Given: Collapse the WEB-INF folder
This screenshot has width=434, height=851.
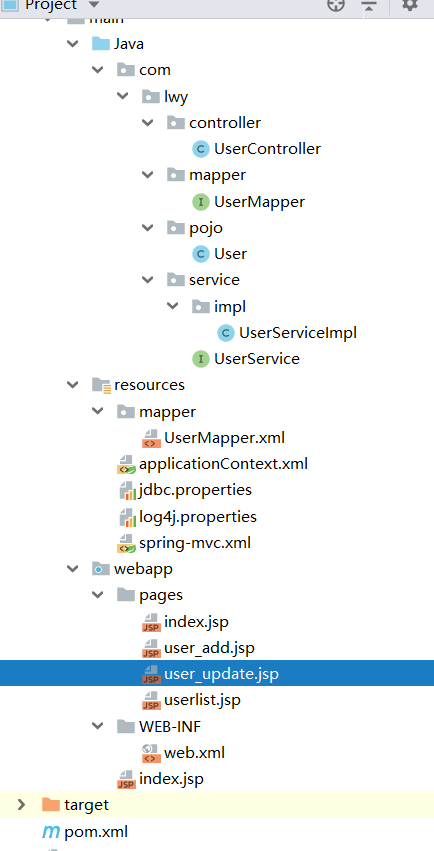Looking at the screenshot, I should 98,726.
